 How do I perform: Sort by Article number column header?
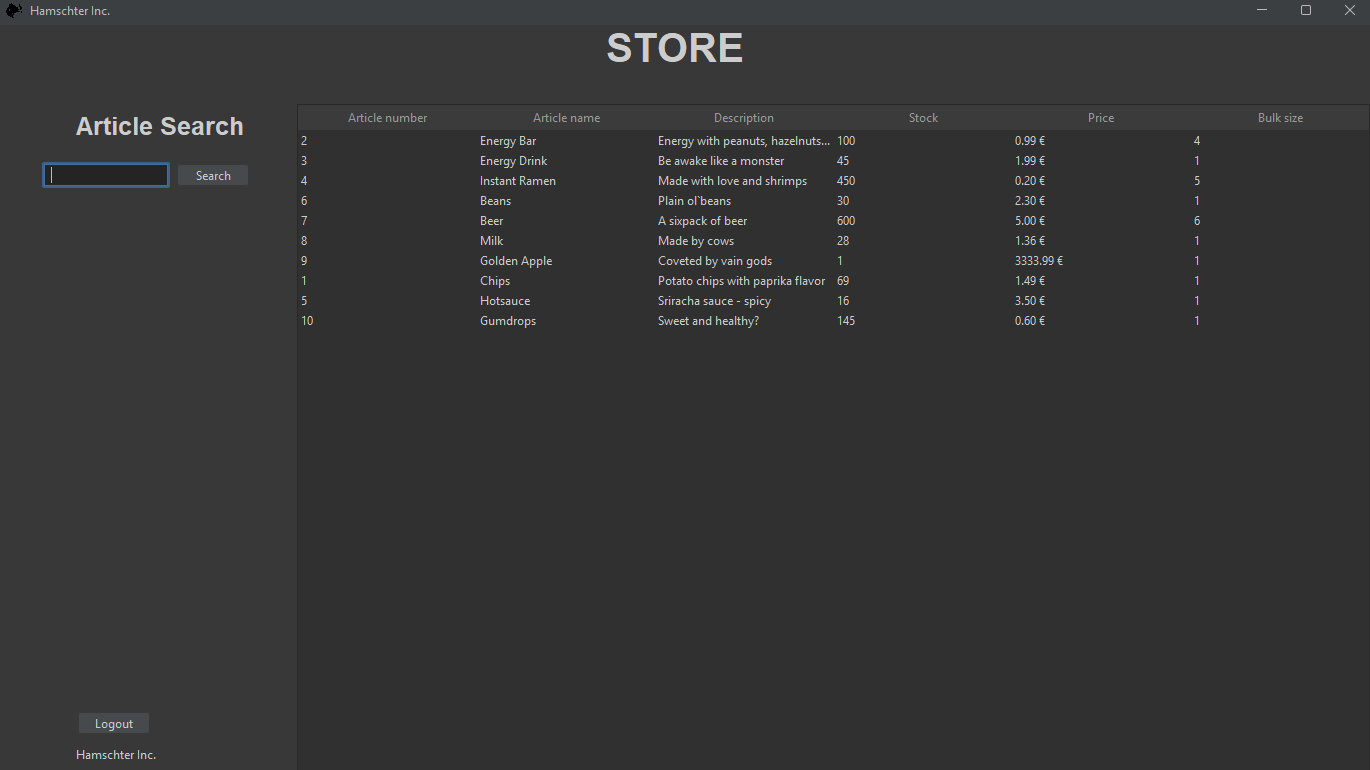click(387, 118)
